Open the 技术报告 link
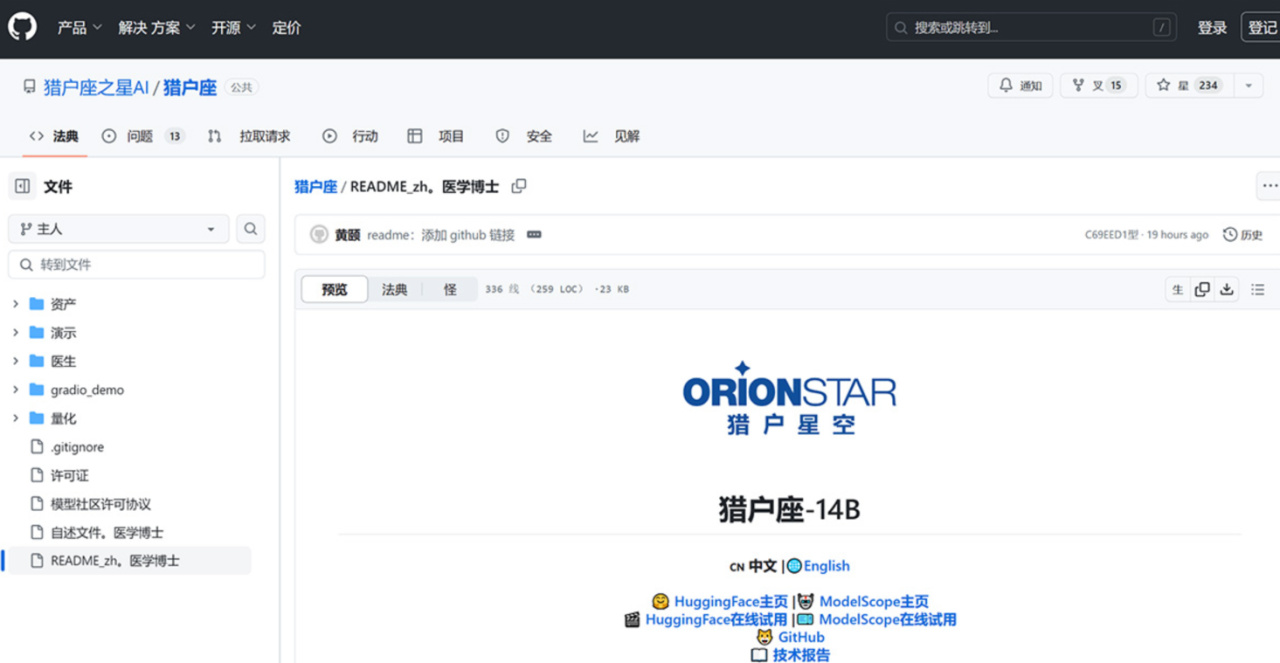This screenshot has height=663, width=1280. click(x=801, y=655)
